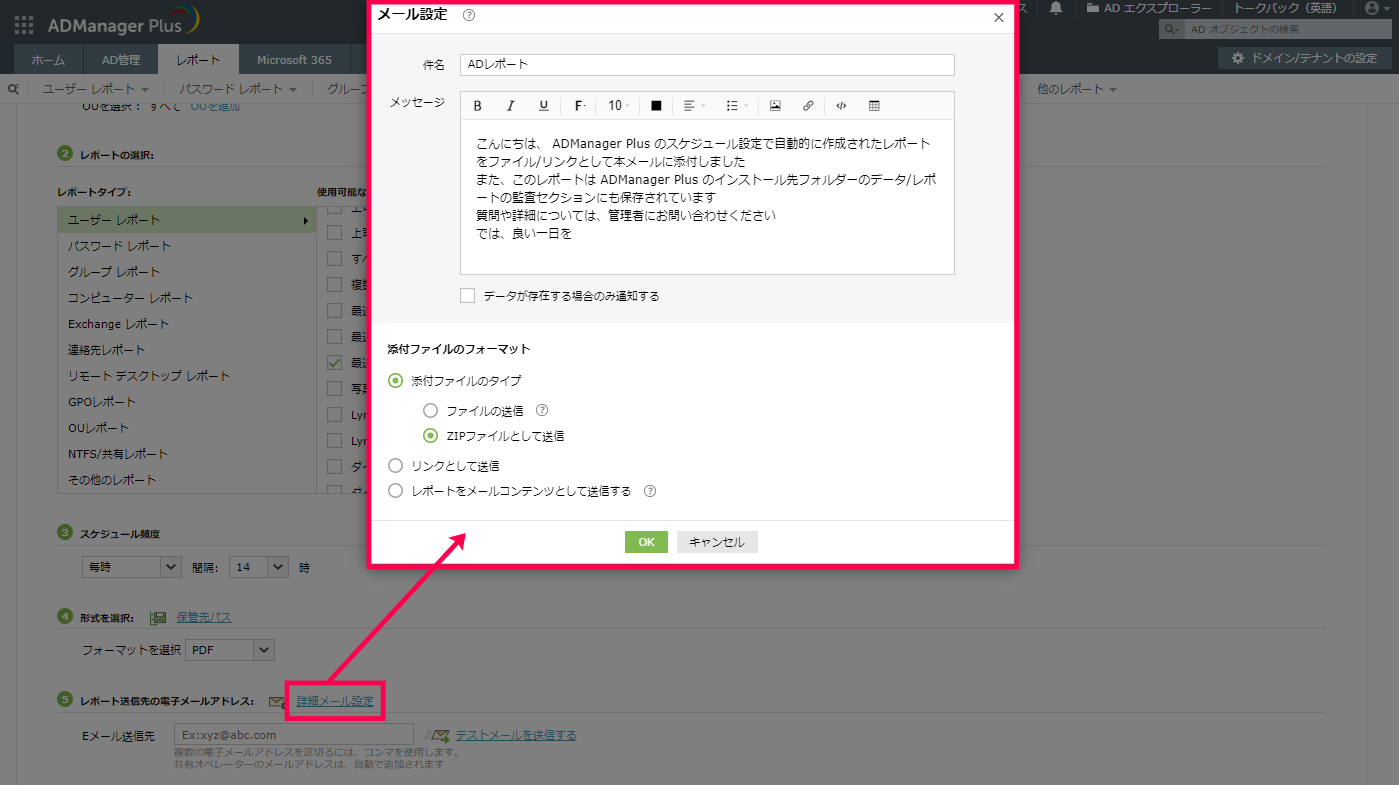
Task: Select パスワード レポート report type
Action: click(186, 246)
